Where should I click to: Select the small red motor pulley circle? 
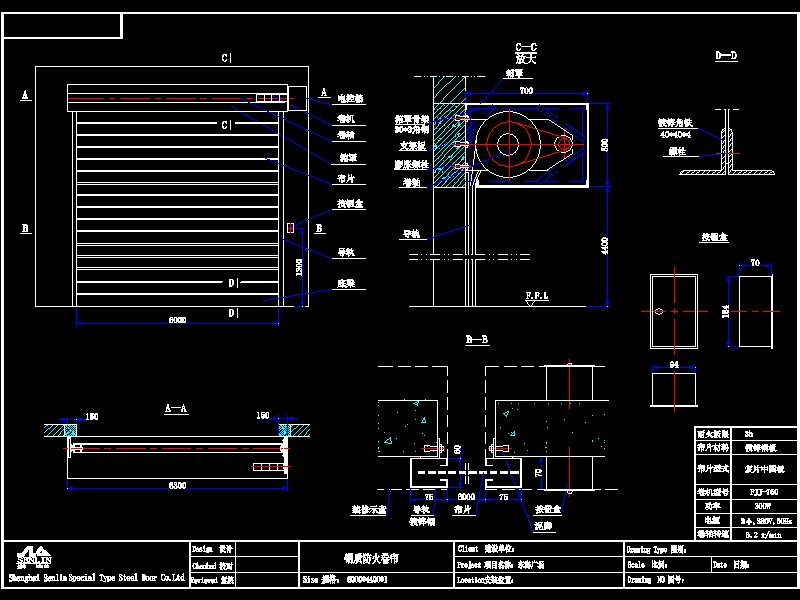tap(564, 144)
